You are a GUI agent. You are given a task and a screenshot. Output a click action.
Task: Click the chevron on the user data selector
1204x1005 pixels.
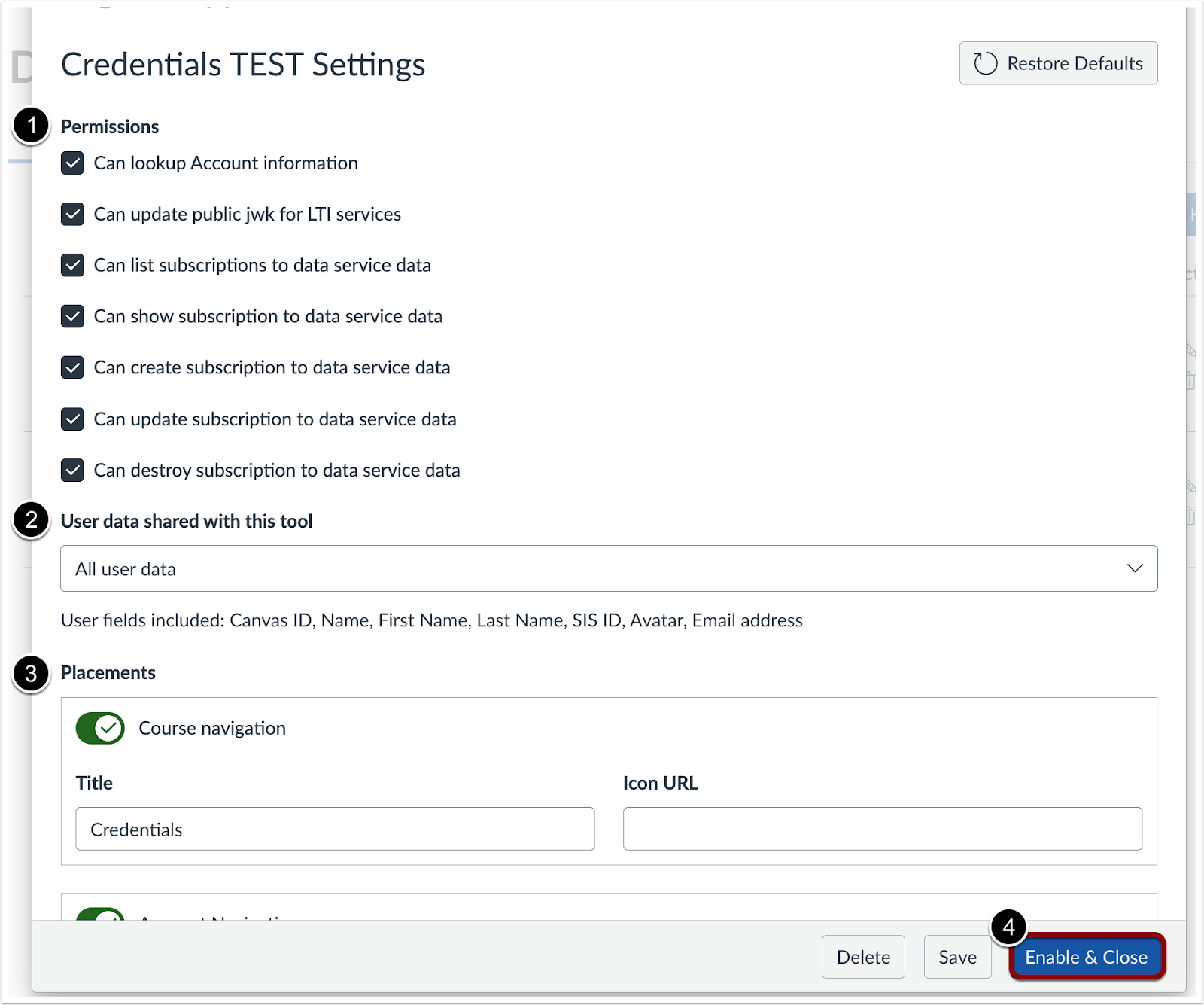click(1137, 570)
